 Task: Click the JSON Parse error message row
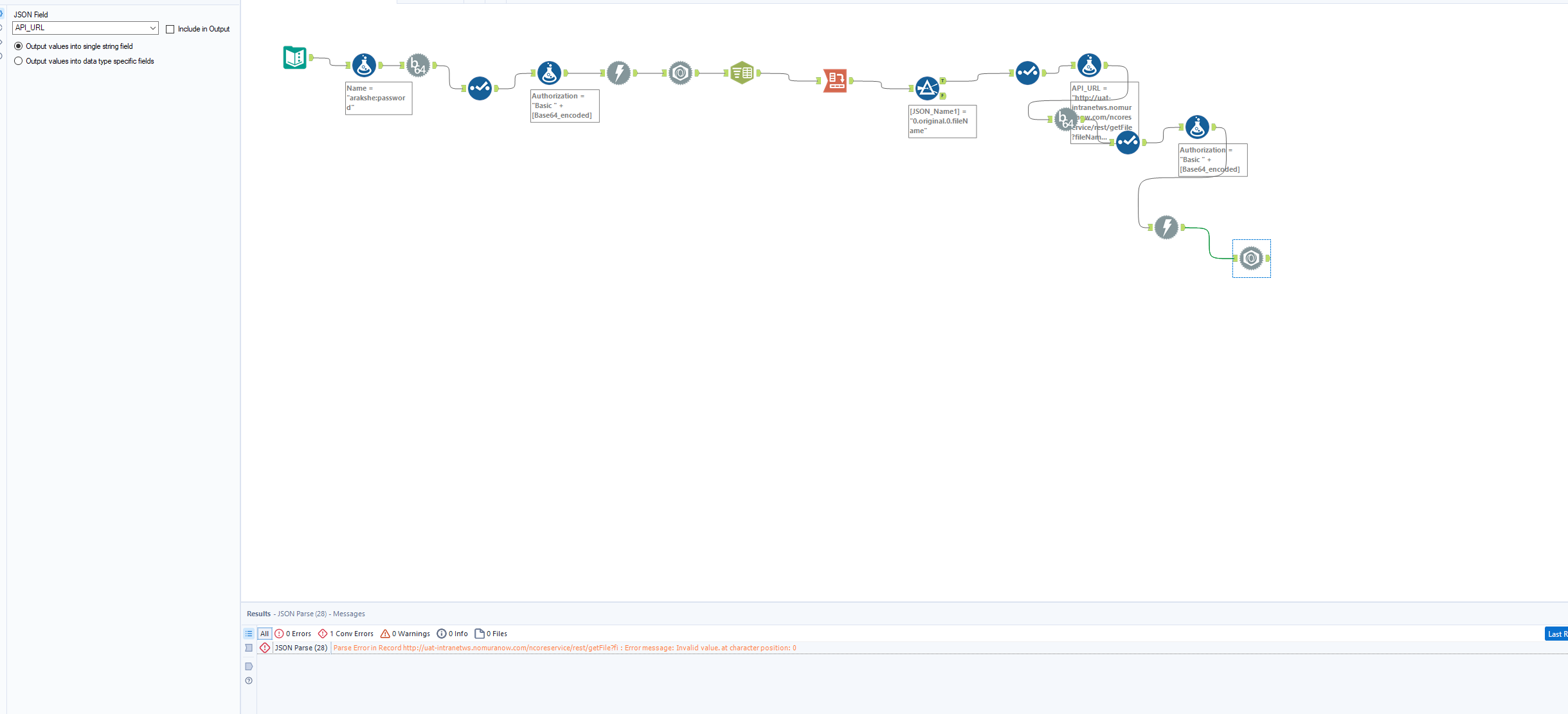[x=564, y=648]
